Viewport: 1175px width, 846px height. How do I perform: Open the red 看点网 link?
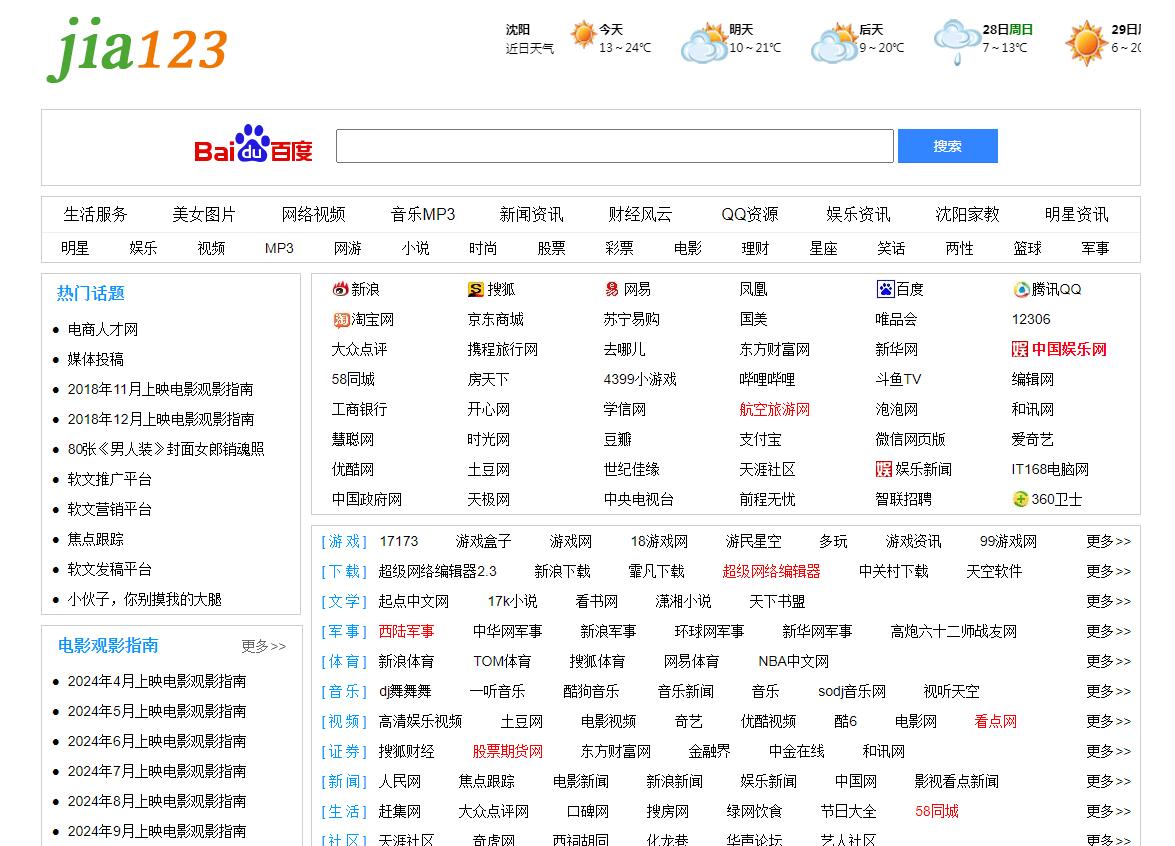tap(995, 721)
